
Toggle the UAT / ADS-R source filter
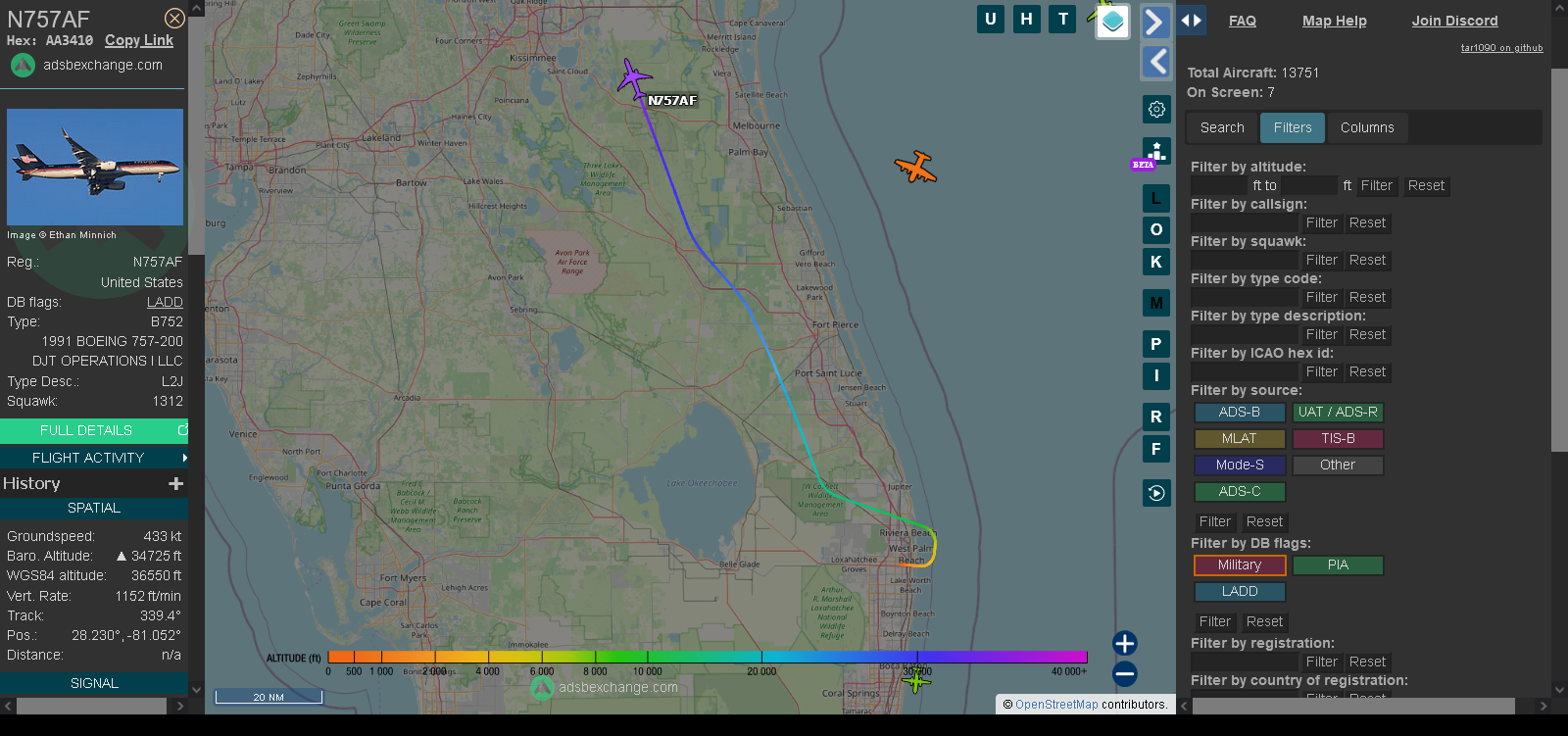click(x=1338, y=413)
